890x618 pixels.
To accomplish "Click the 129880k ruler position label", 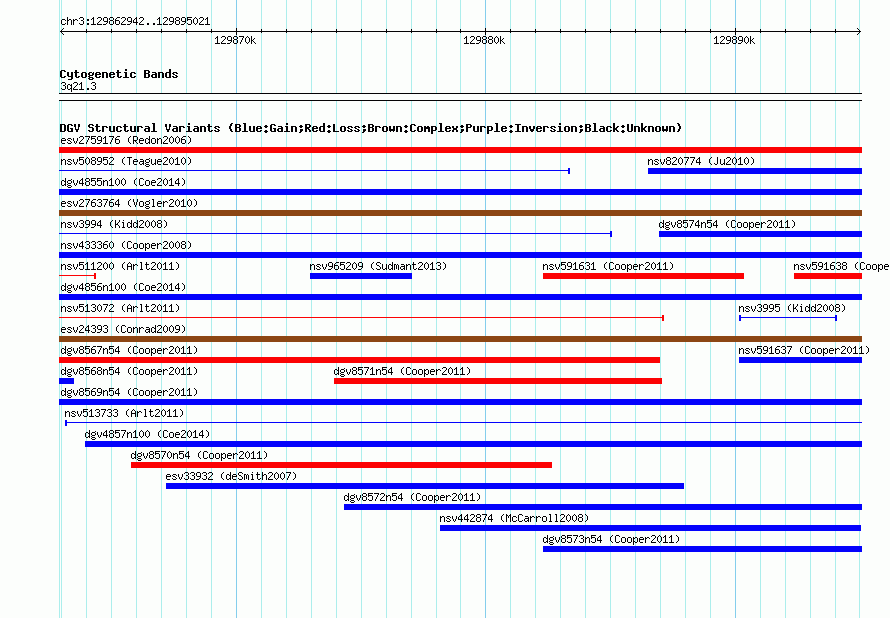I will coord(484,40).
